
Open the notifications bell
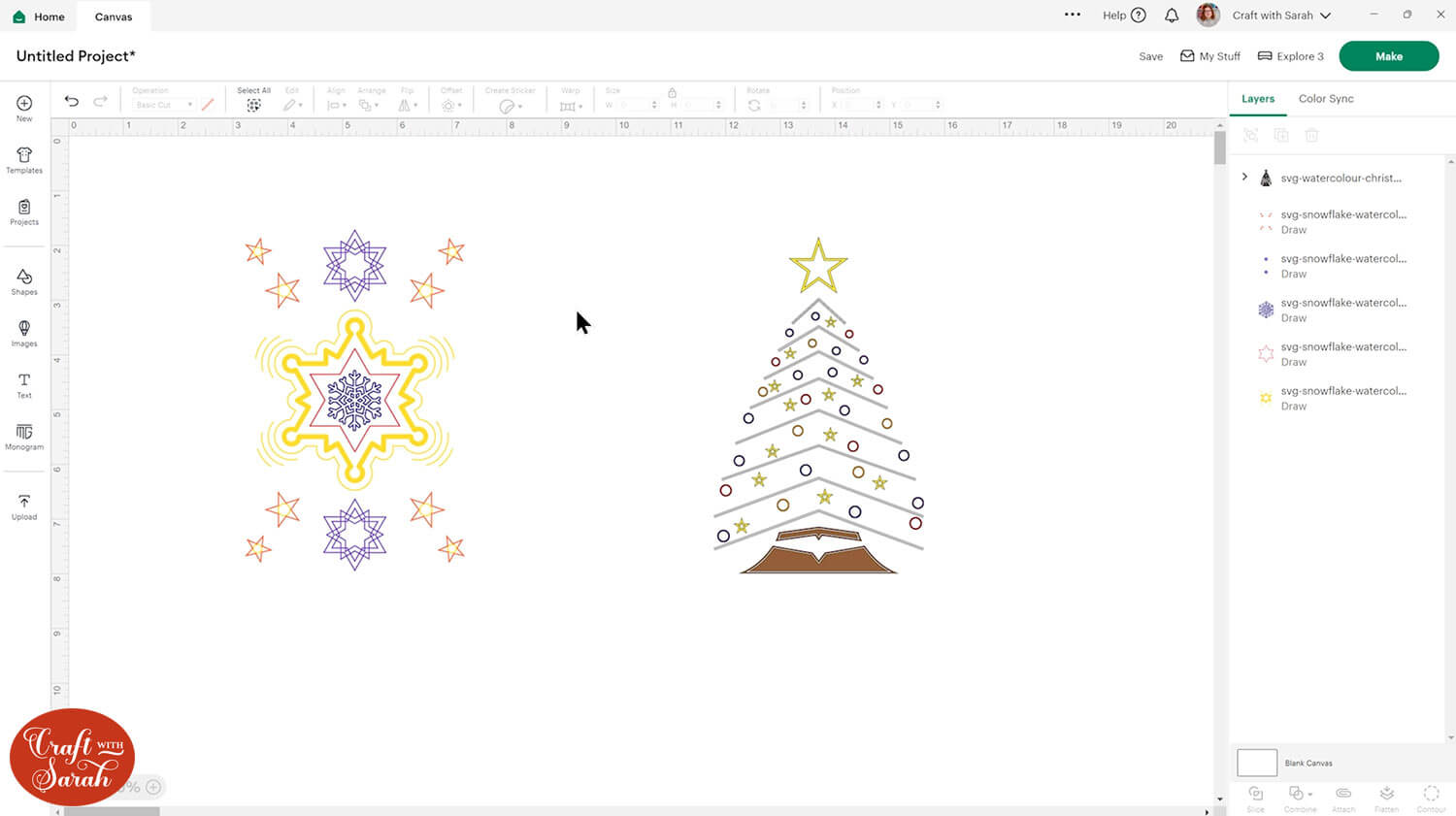1172,16
